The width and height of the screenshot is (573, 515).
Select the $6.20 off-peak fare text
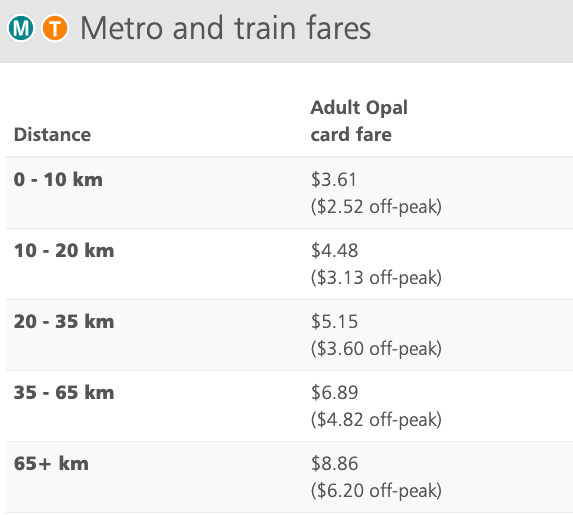point(376,490)
